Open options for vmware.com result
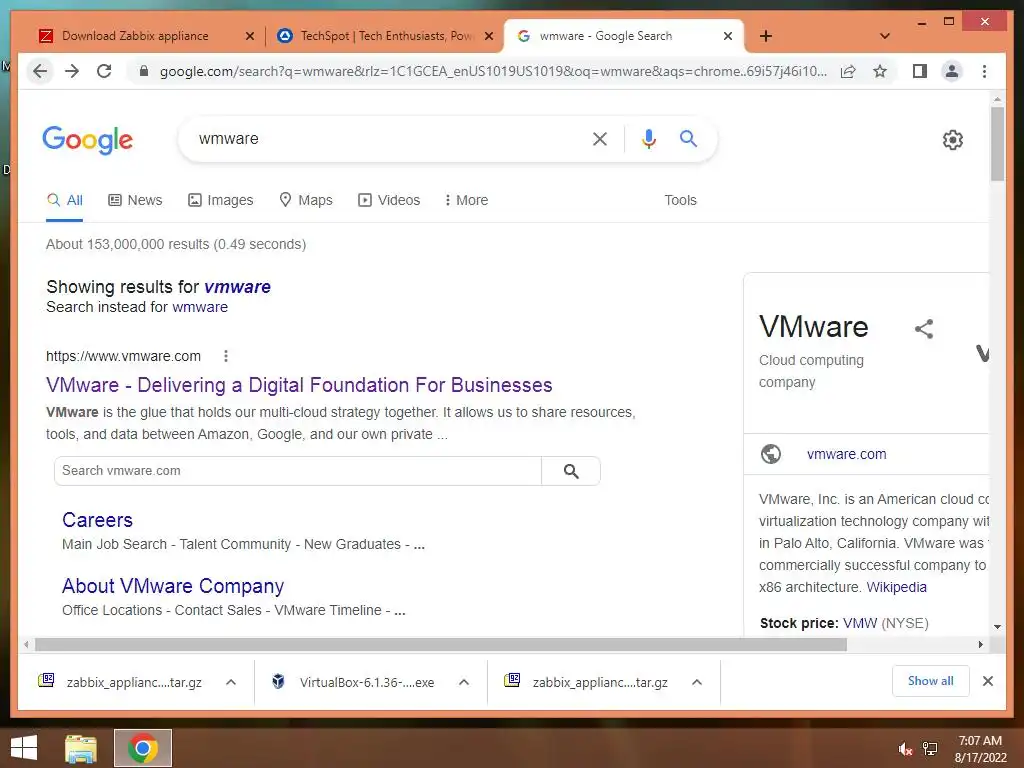The image size is (1024, 768). click(x=226, y=356)
